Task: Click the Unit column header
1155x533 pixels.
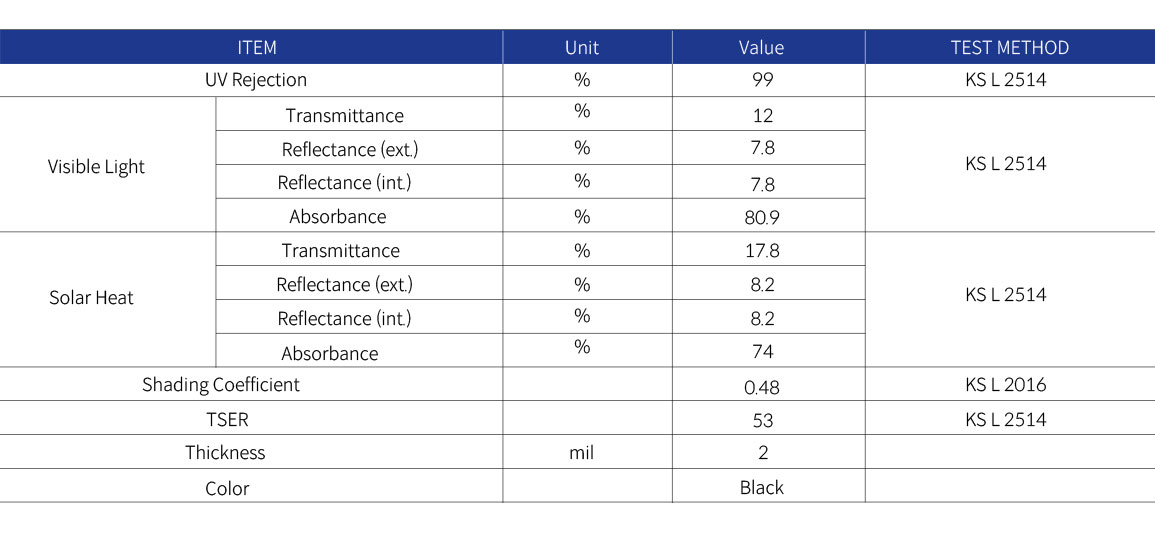Action: click(x=582, y=48)
